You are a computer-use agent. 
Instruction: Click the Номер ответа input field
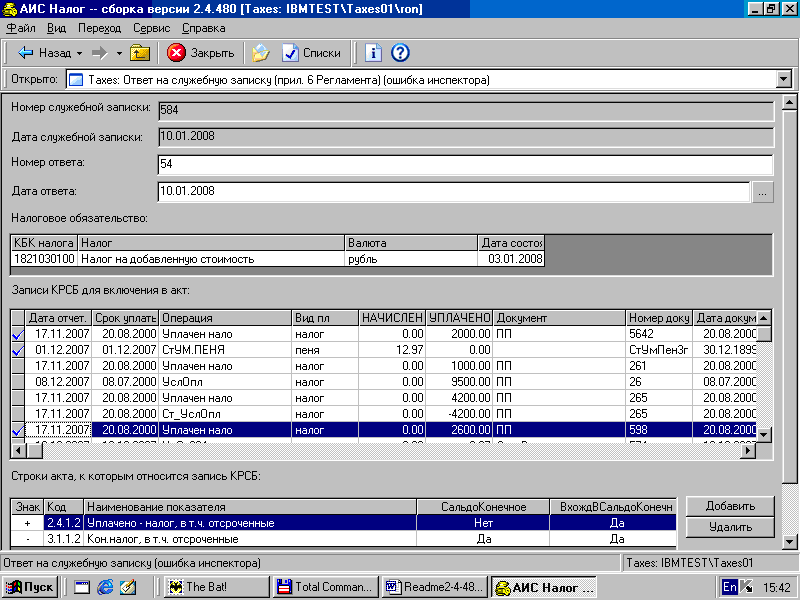coord(465,164)
